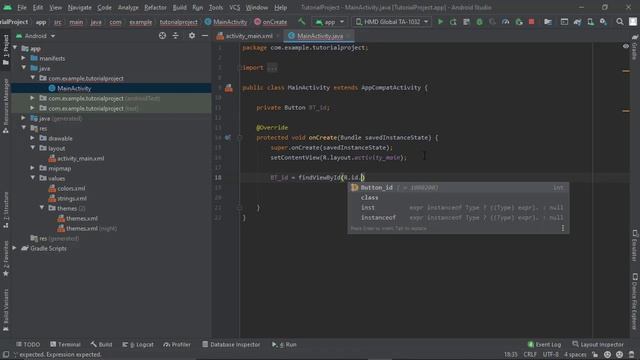Open the Logcat tool window

pos(138,344)
